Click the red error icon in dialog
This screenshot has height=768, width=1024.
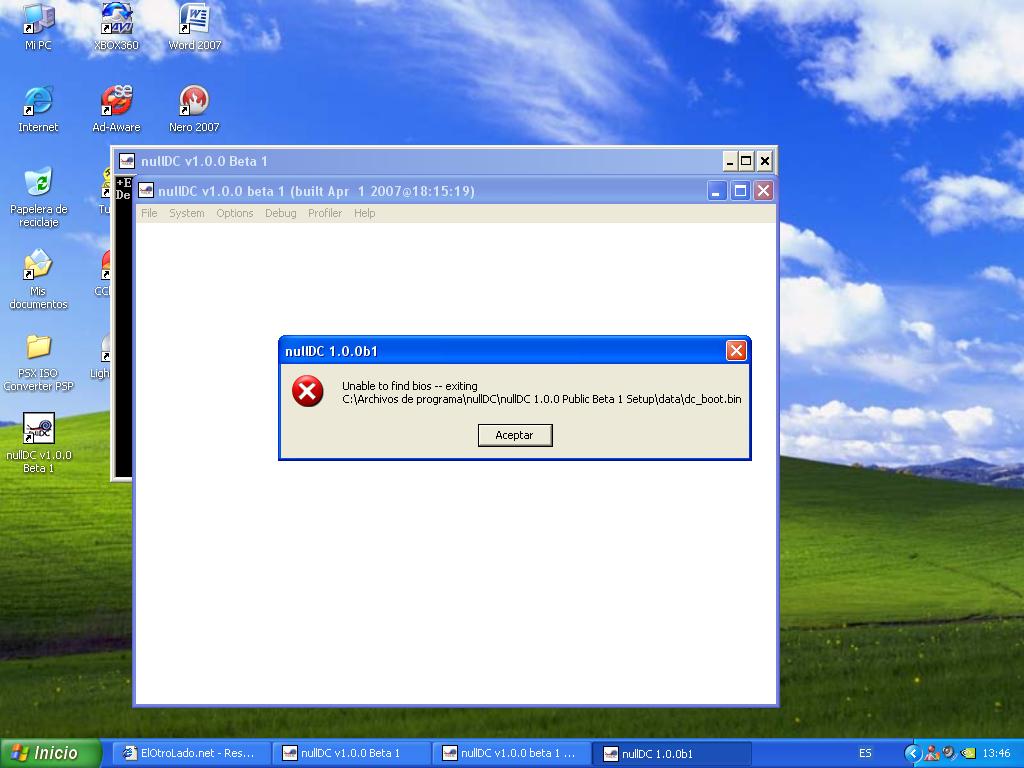click(x=307, y=391)
